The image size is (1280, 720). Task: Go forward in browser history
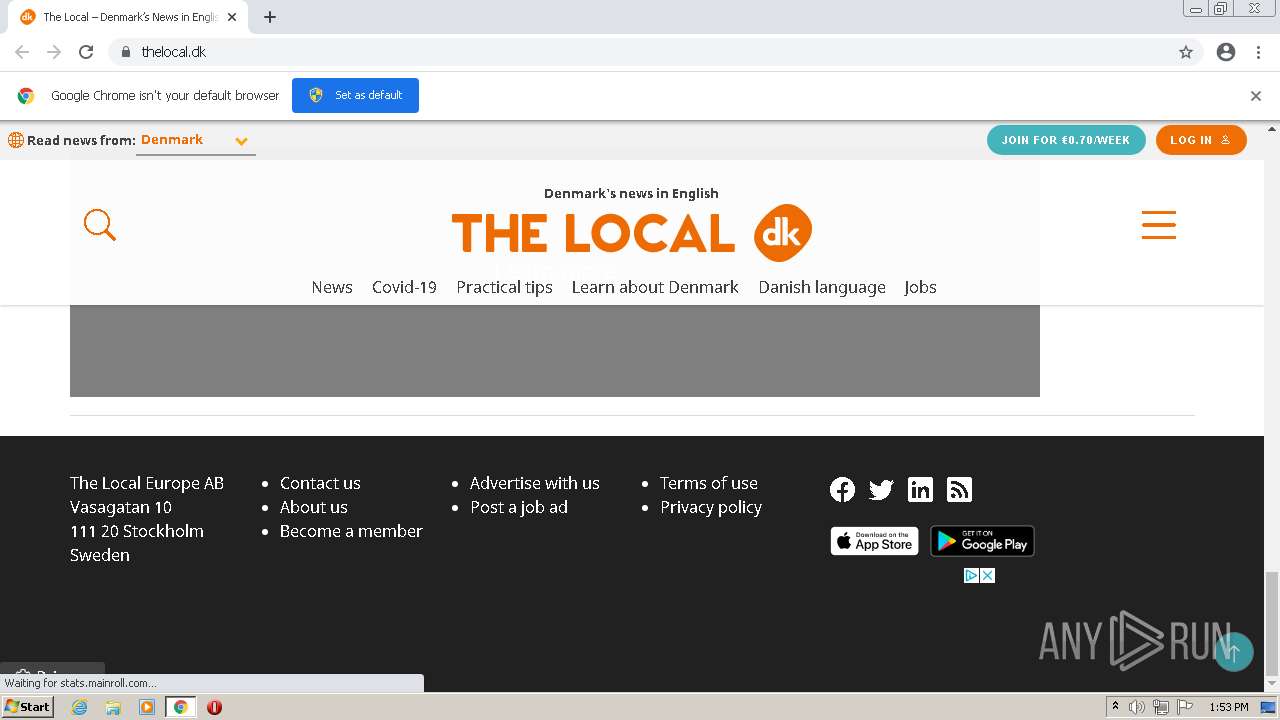click(x=54, y=52)
